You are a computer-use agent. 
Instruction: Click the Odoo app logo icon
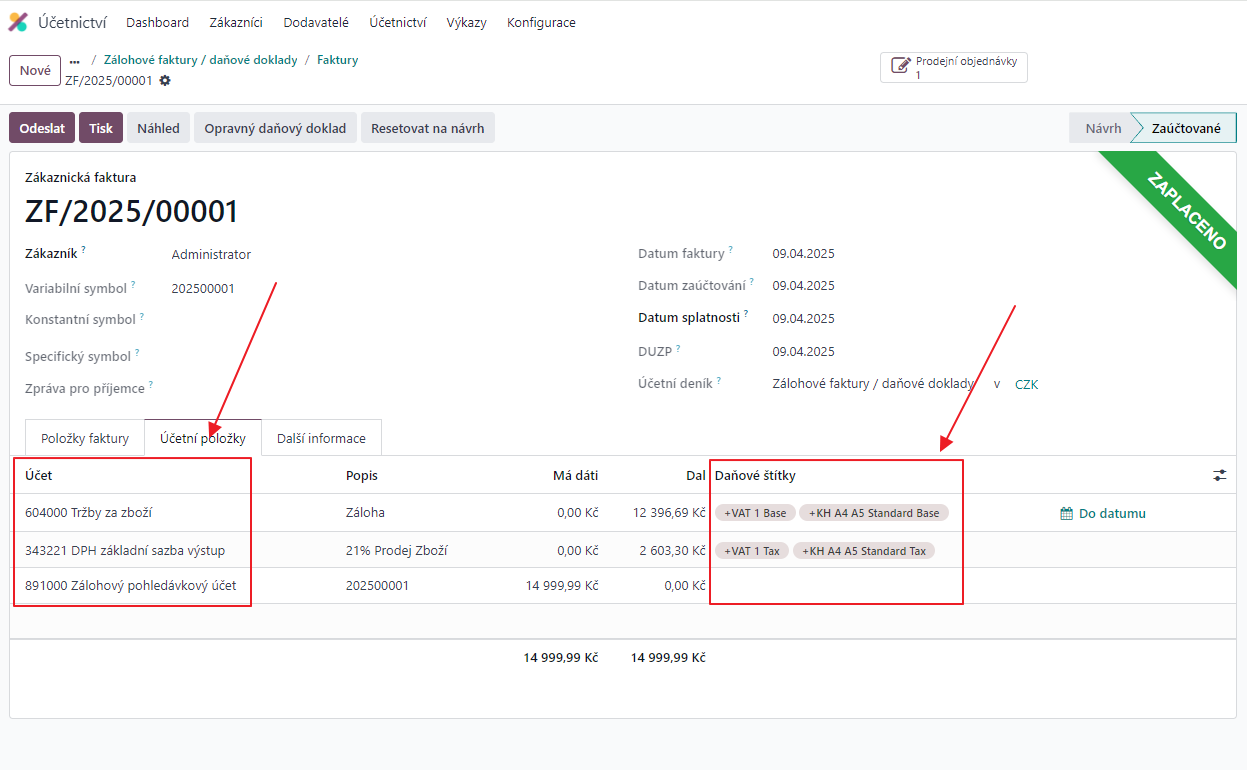coord(18,22)
